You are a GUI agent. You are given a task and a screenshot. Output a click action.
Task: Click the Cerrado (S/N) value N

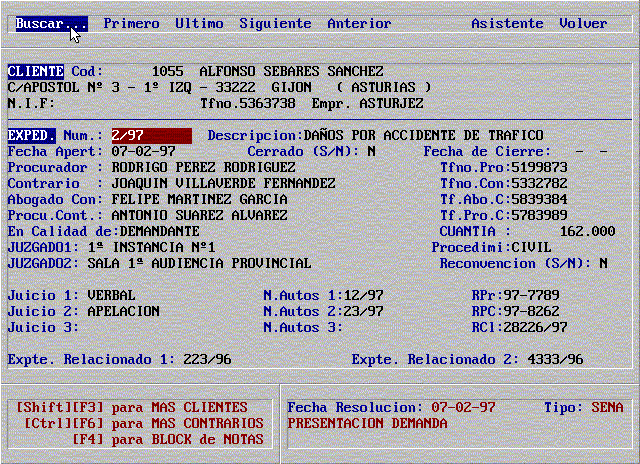[371, 151]
